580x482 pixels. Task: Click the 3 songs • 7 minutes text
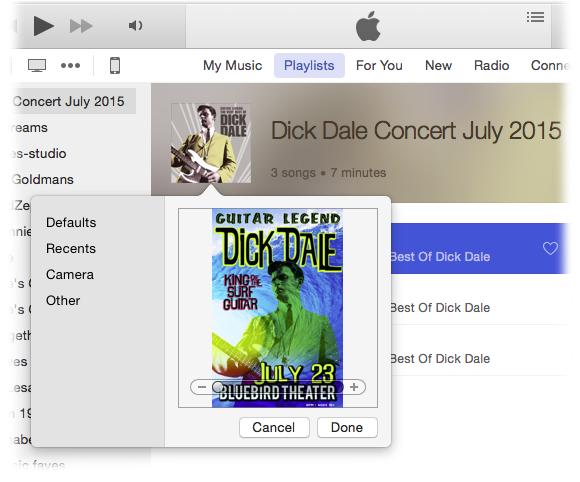click(x=328, y=173)
